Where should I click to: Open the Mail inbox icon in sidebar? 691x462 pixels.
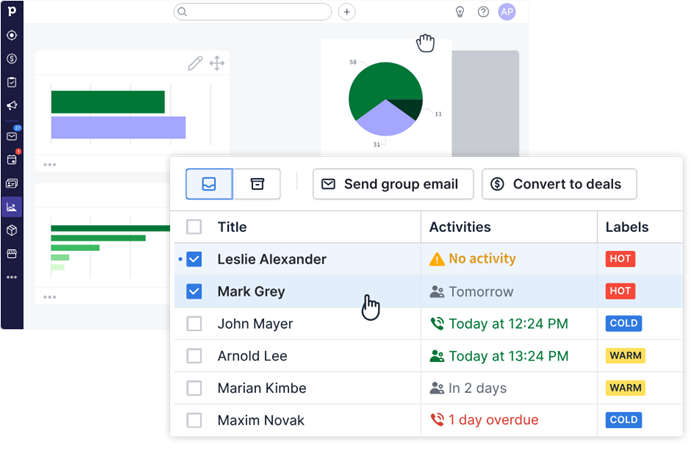pos(12,136)
